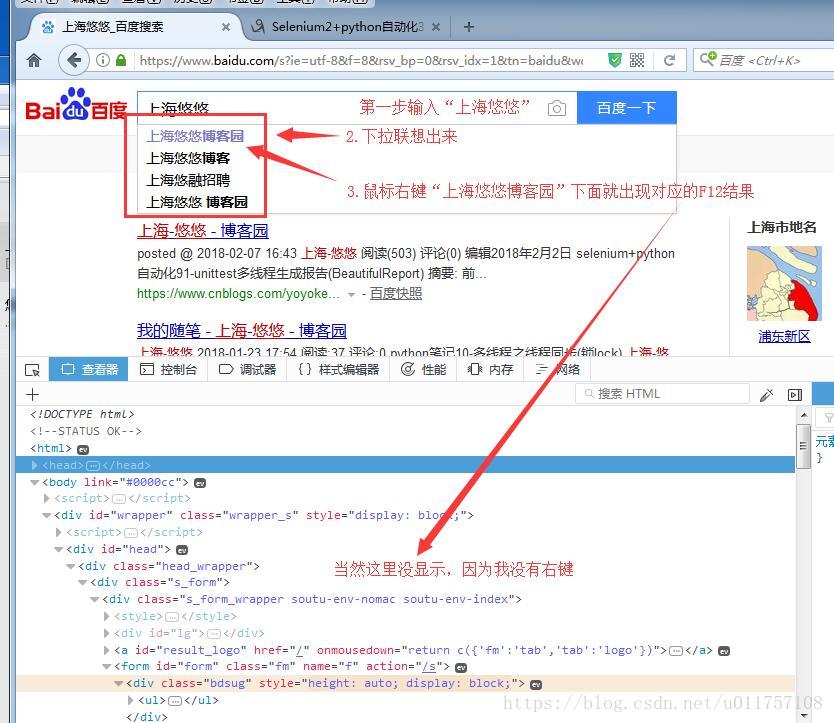Focus the browser URL address bar
Viewport: 834px width, 723px height.
click(x=362, y=60)
